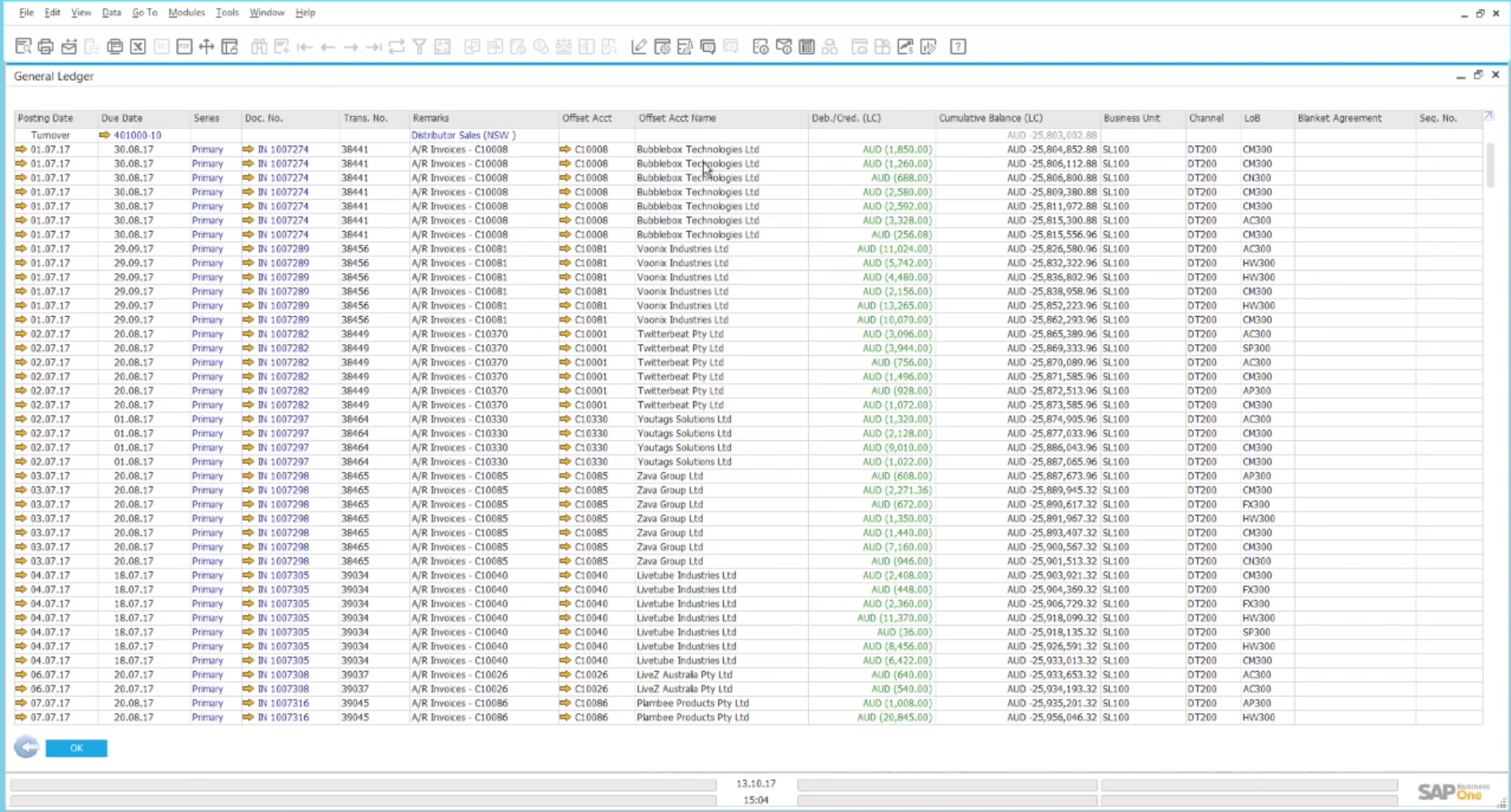This screenshot has height=812, width=1511.
Task: Click the Channel column header
Action: click(x=1212, y=118)
